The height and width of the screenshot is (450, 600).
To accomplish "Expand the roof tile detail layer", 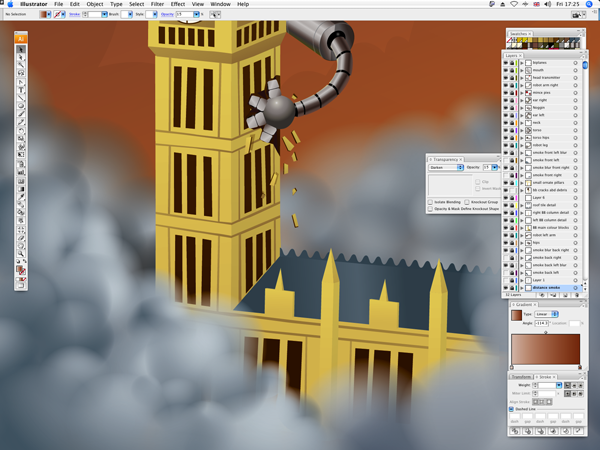I will pyautogui.click(x=522, y=205).
